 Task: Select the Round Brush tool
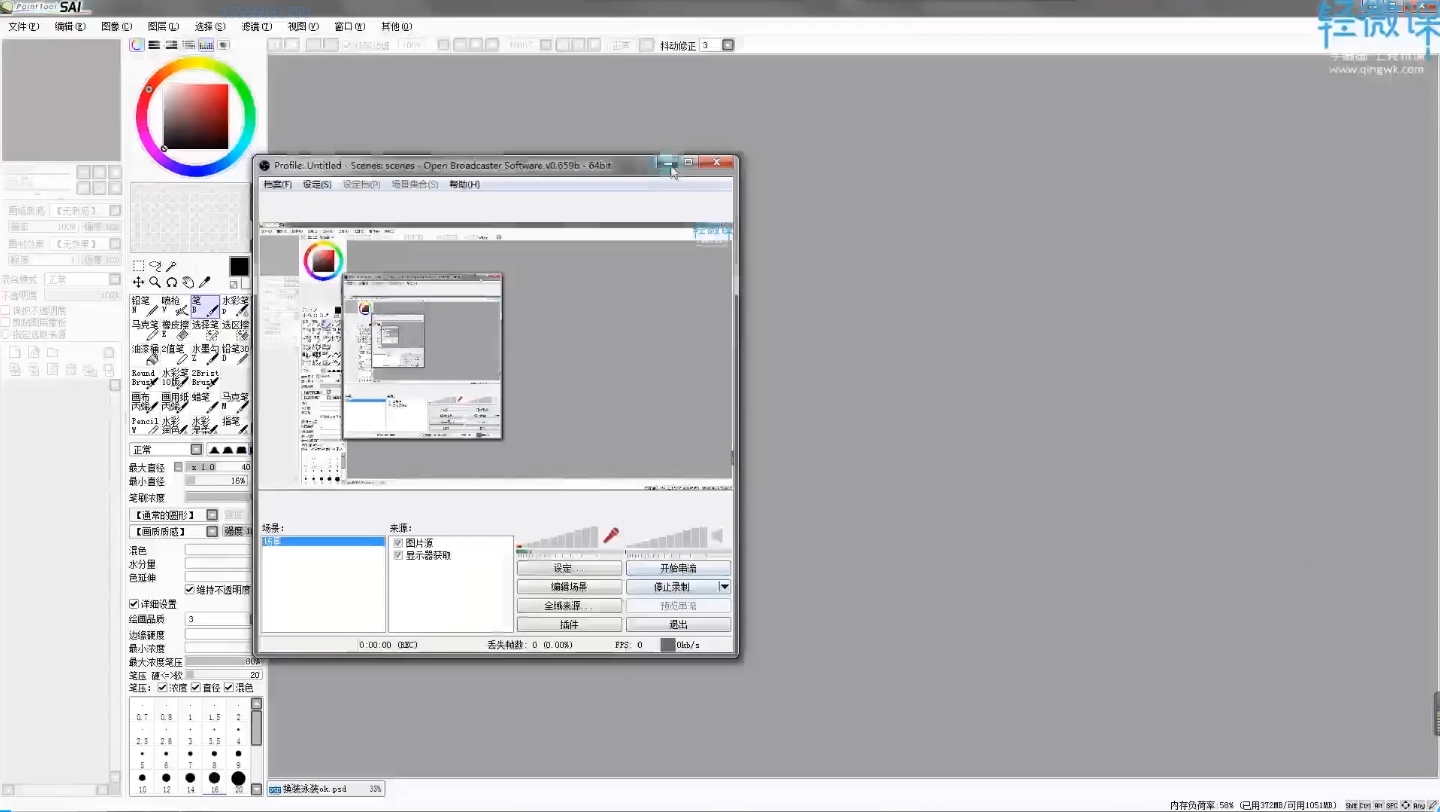click(x=144, y=378)
